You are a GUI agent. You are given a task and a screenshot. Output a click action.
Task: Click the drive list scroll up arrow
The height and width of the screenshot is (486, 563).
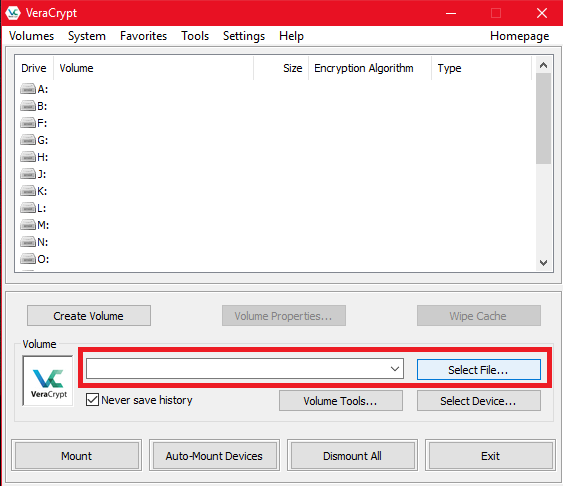point(543,65)
